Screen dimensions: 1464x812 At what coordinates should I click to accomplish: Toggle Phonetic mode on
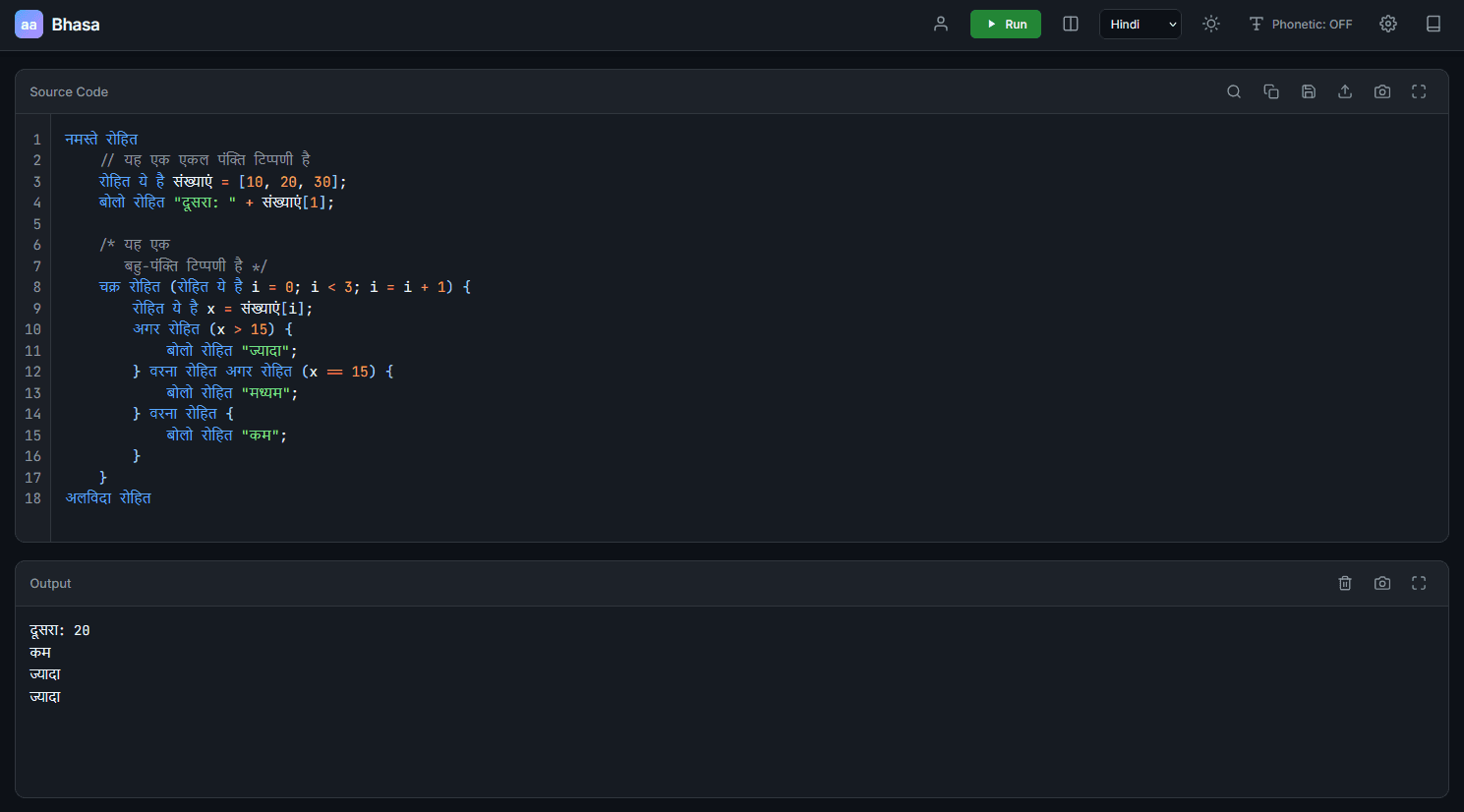(x=1301, y=24)
